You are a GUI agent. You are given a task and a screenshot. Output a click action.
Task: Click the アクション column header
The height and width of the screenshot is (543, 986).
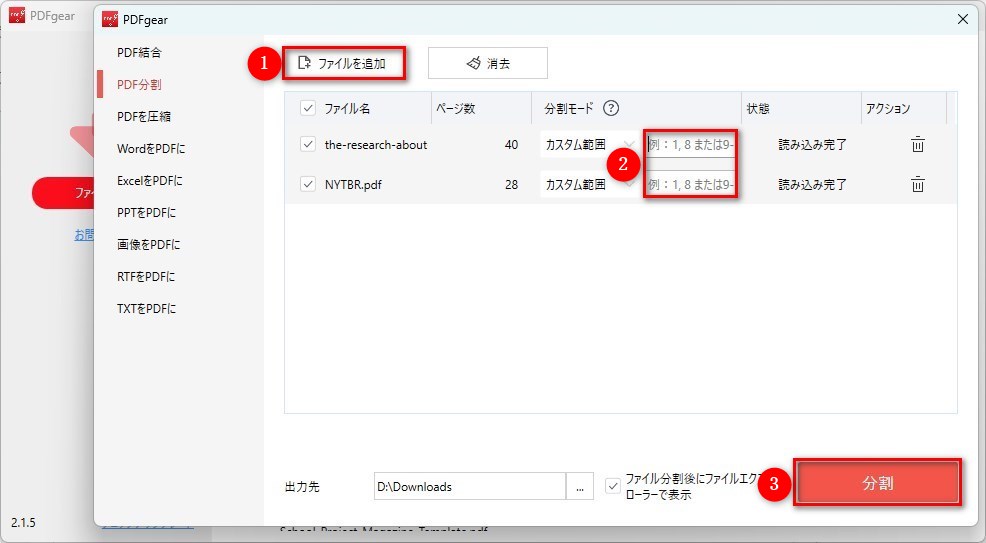888,108
